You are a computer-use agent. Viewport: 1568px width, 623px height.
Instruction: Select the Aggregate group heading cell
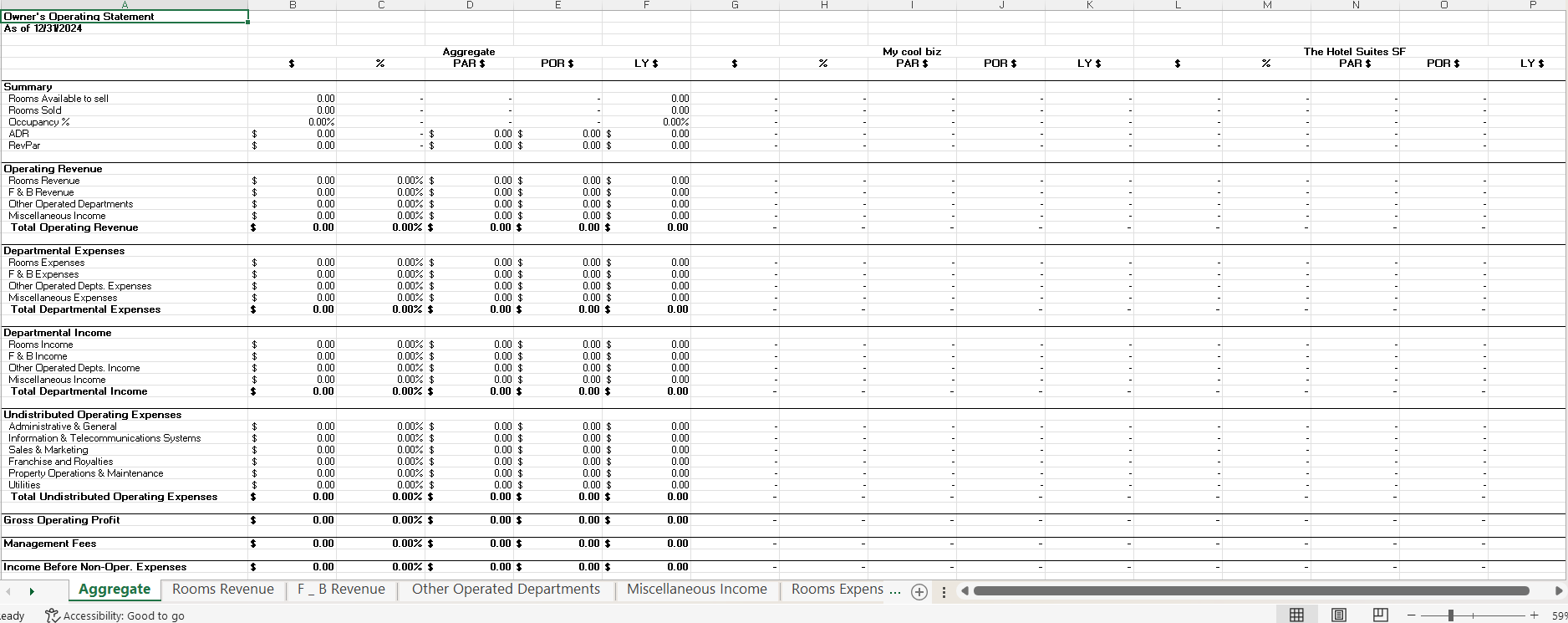[469, 52]
